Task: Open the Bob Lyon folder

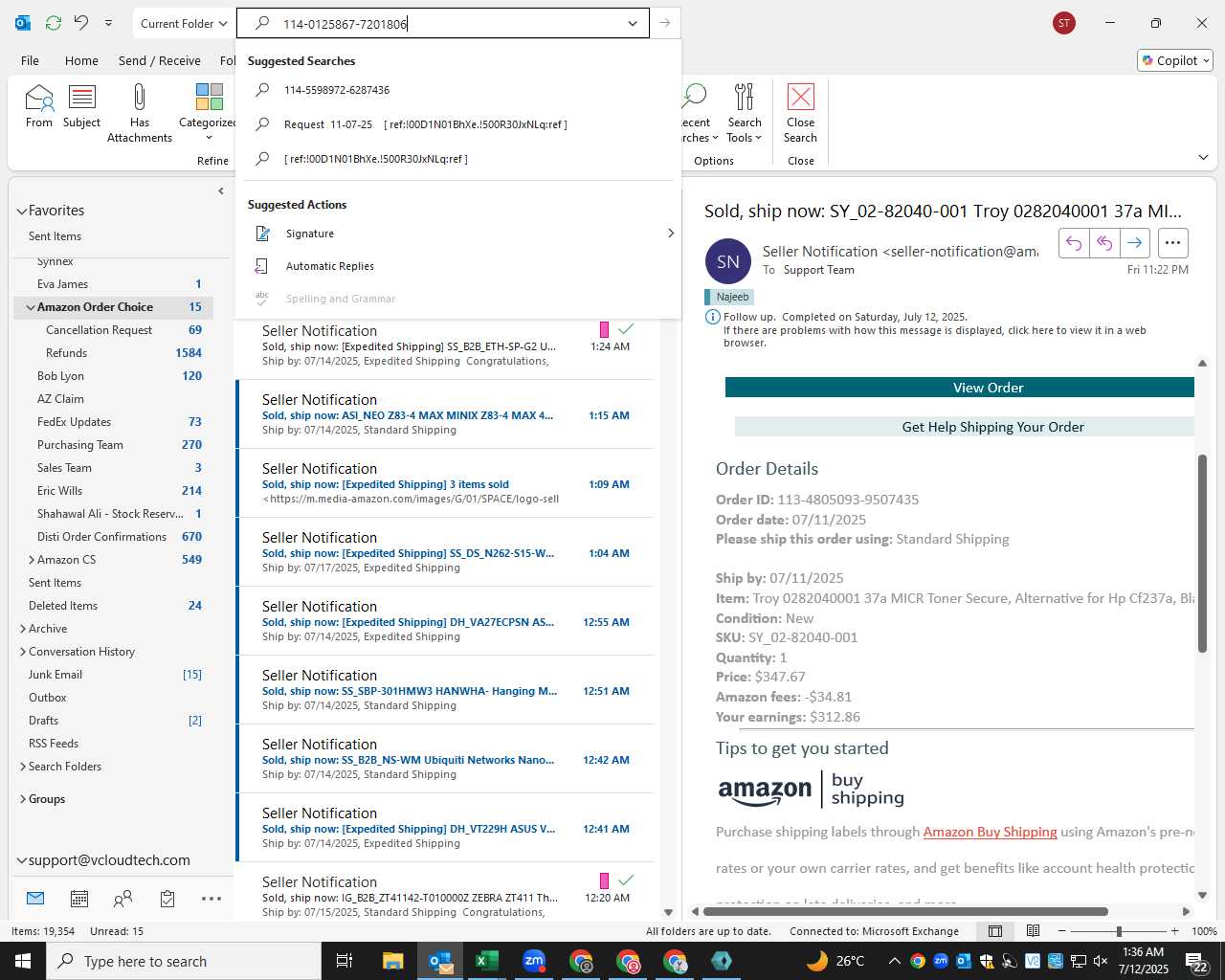Action: [x=60, y=376]
